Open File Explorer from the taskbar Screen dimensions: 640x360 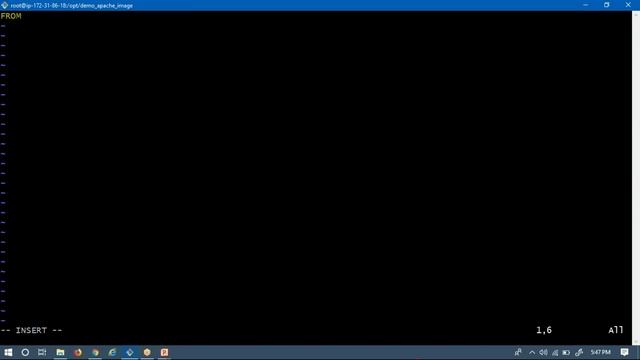point(60,352)
